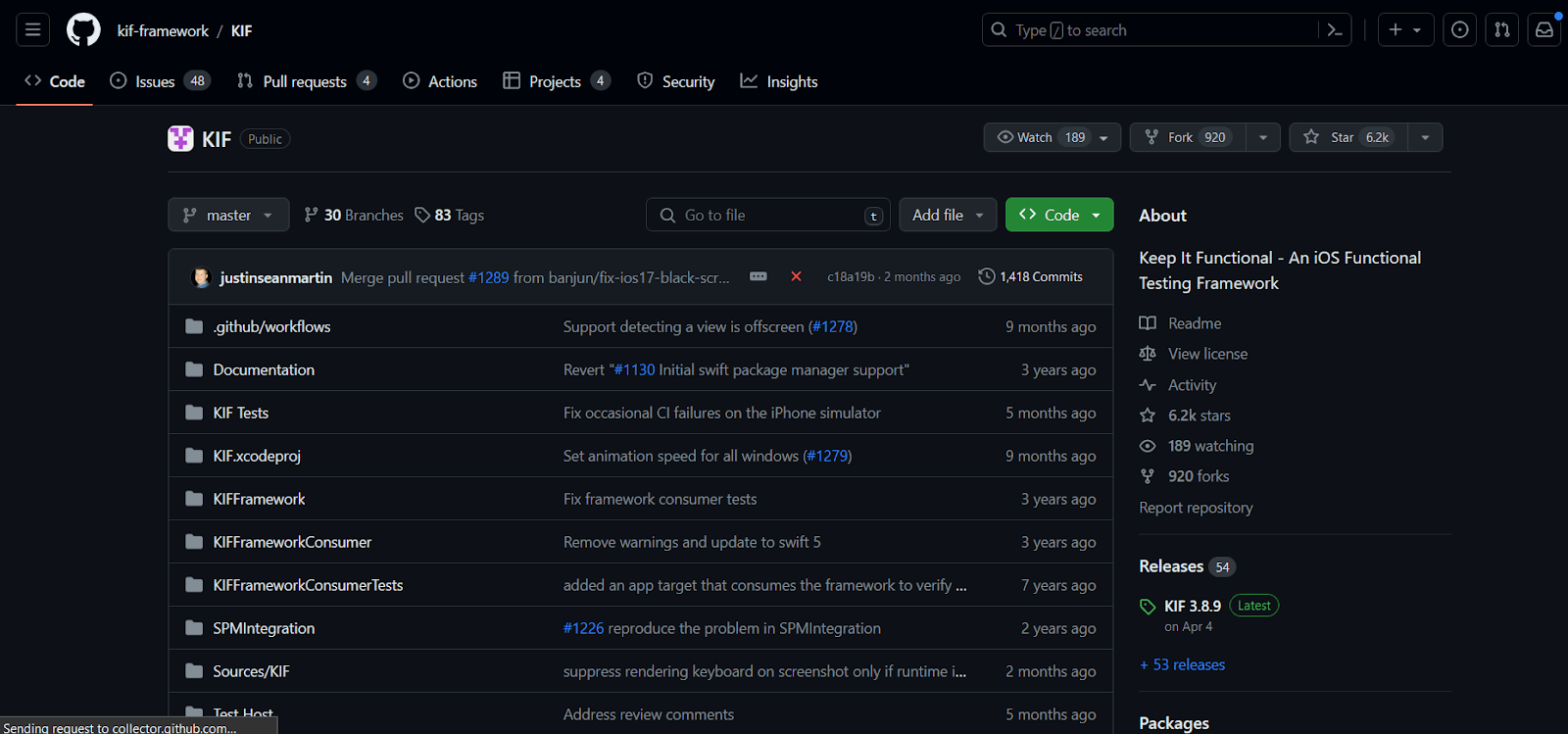Watch the KIF repository

(1040, 137)
